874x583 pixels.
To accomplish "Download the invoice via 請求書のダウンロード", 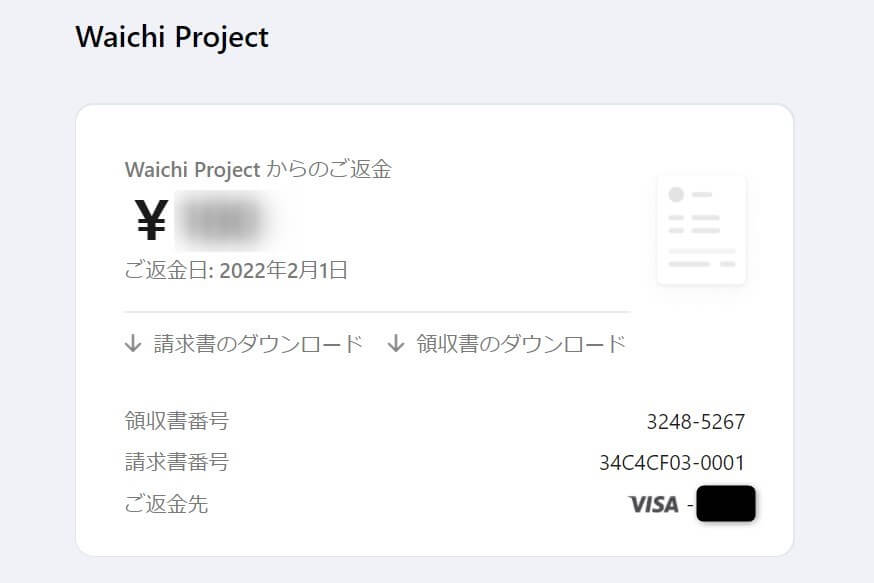I will pos(259,344).
